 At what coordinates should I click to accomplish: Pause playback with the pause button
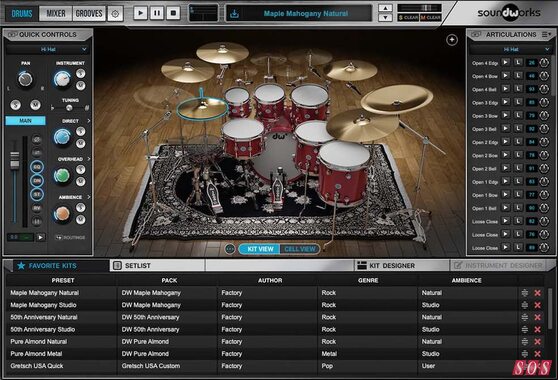click(157, 14)
